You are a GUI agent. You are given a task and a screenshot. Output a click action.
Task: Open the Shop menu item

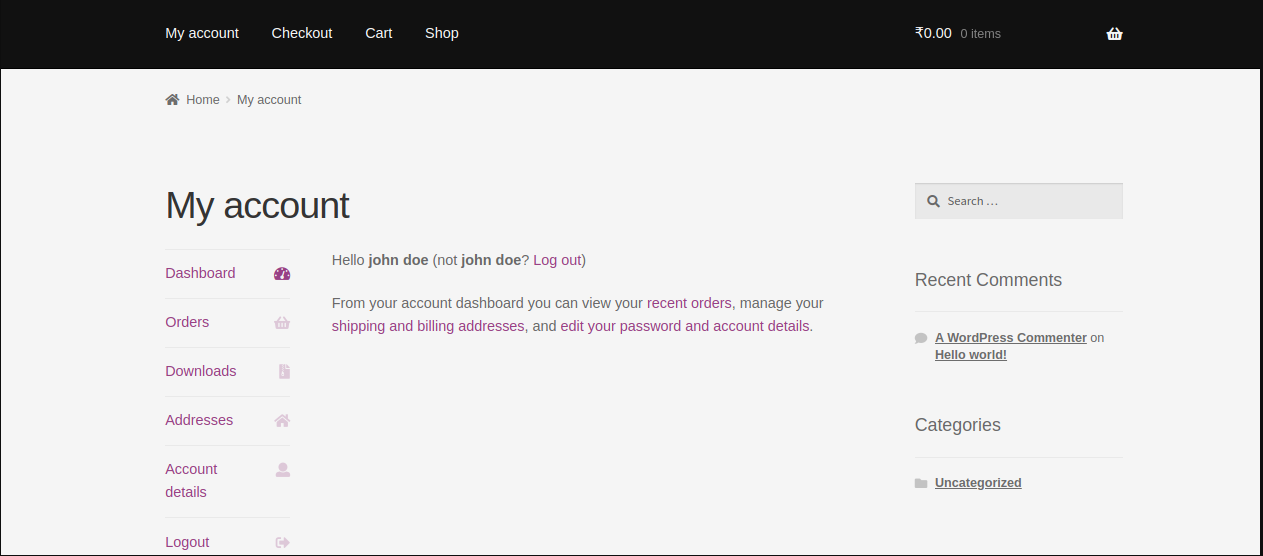pos(441,33)
